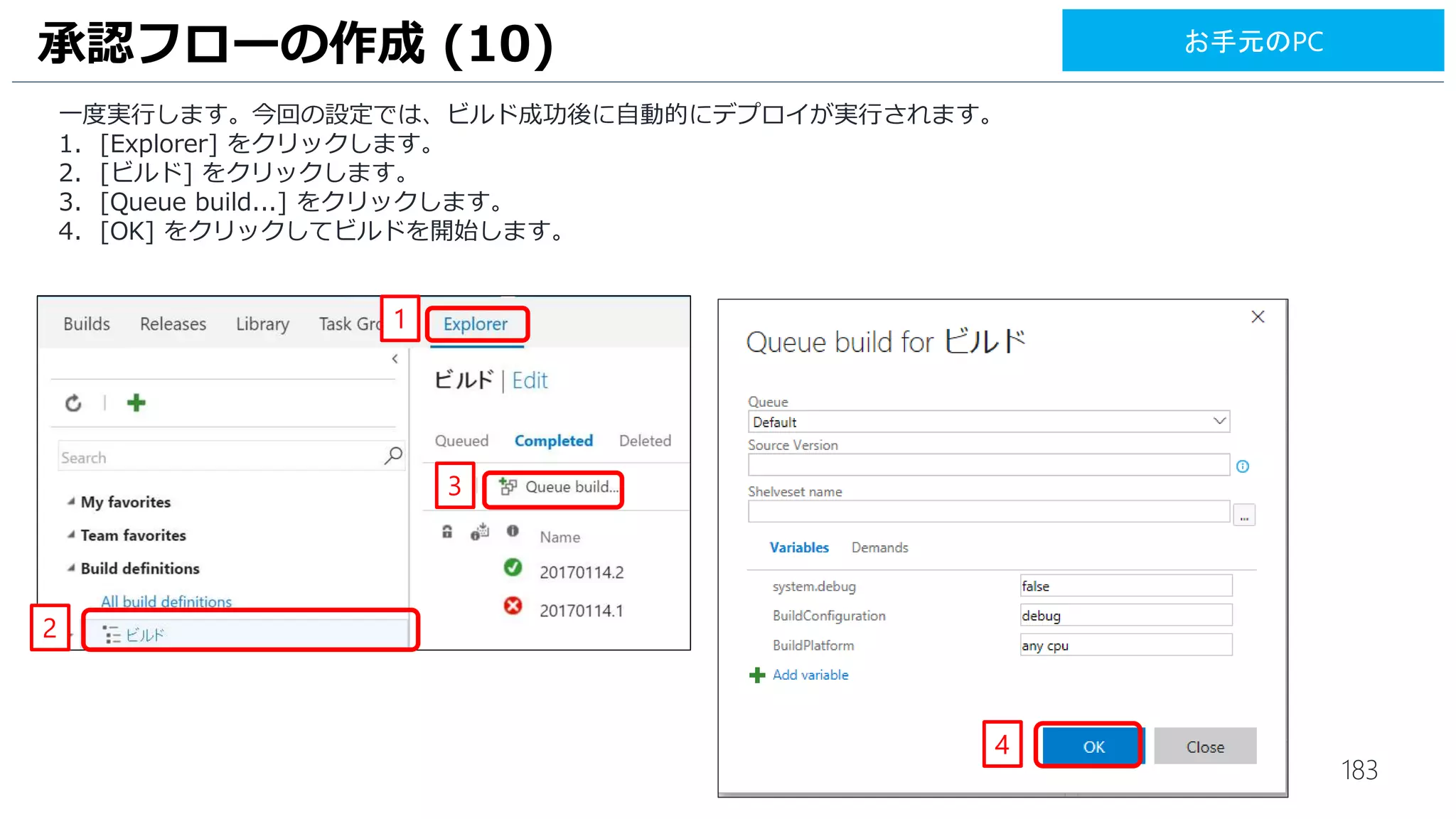
Task: Click OK to queue the build
Action: [1093, 746]
